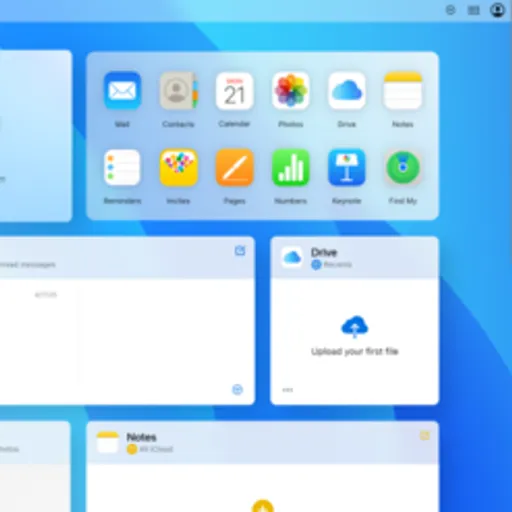Open the Find My app
Screen dimensions: 512x512
click(403, 167)
